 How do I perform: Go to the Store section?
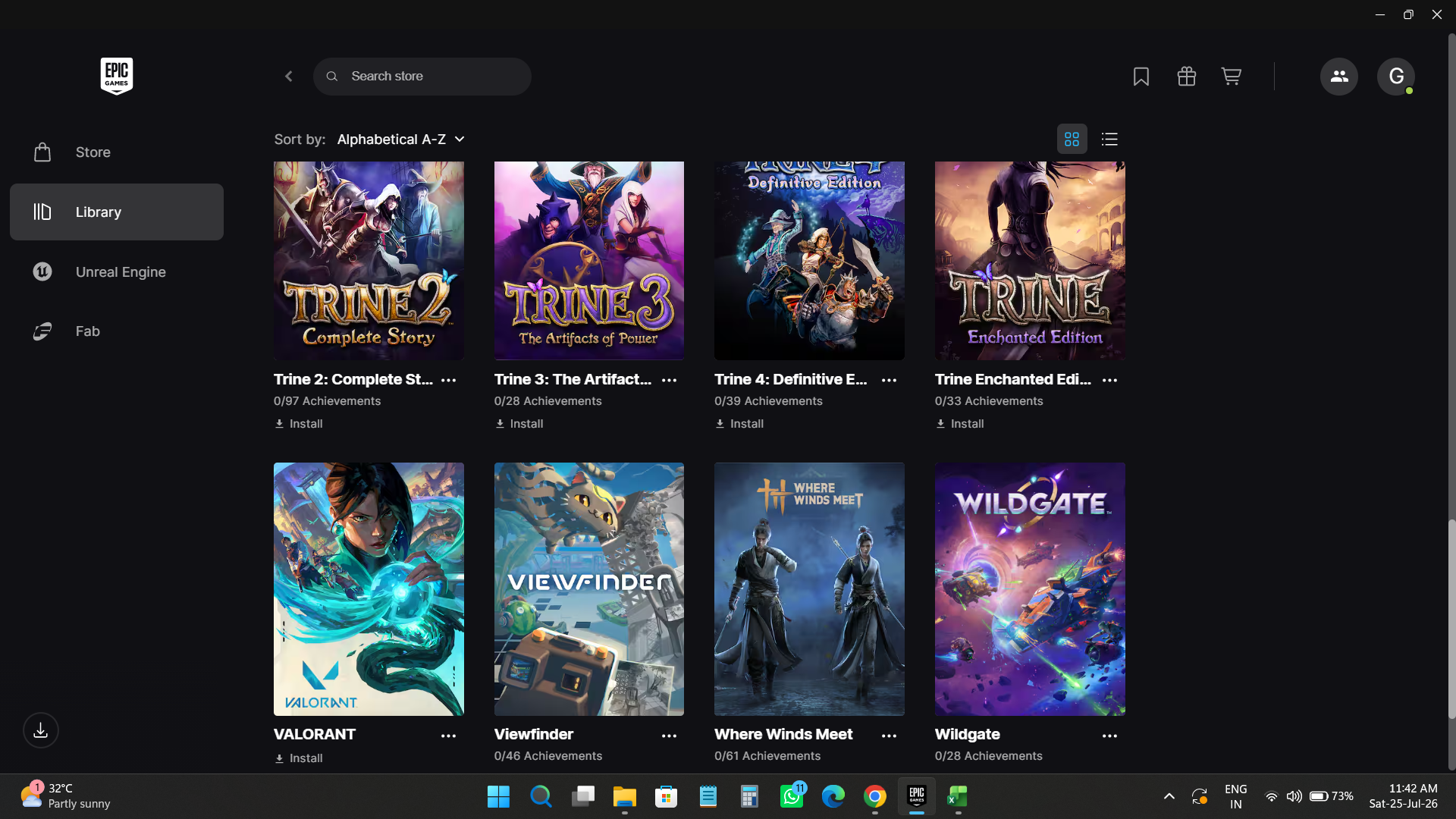point(117,152)
